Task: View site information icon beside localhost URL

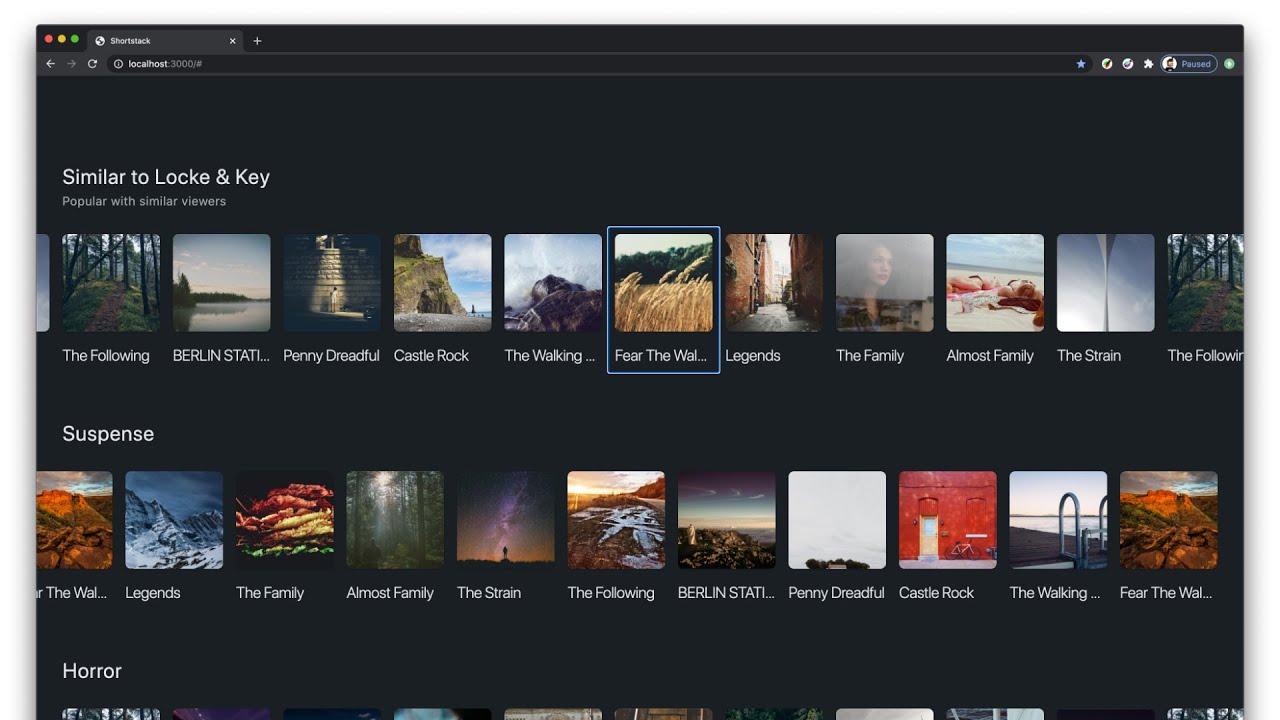Action: (118, 64)
